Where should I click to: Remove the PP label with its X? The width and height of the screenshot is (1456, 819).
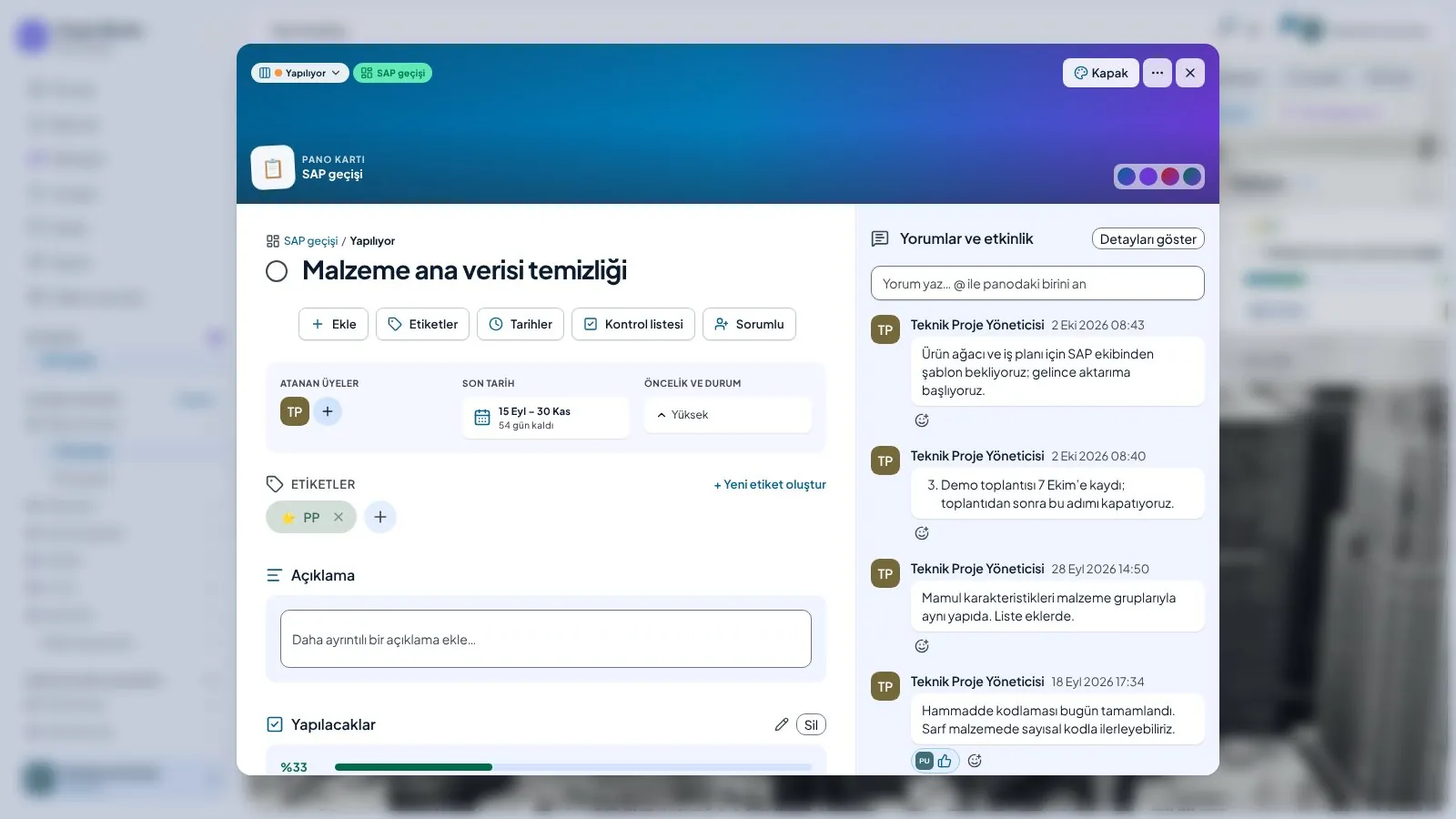click(x=339, y=517)
